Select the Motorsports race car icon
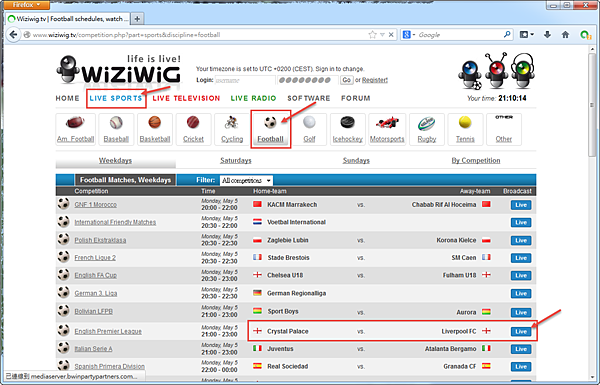The width and height of the screenshot is (600, 385). [x=387, y=123]
